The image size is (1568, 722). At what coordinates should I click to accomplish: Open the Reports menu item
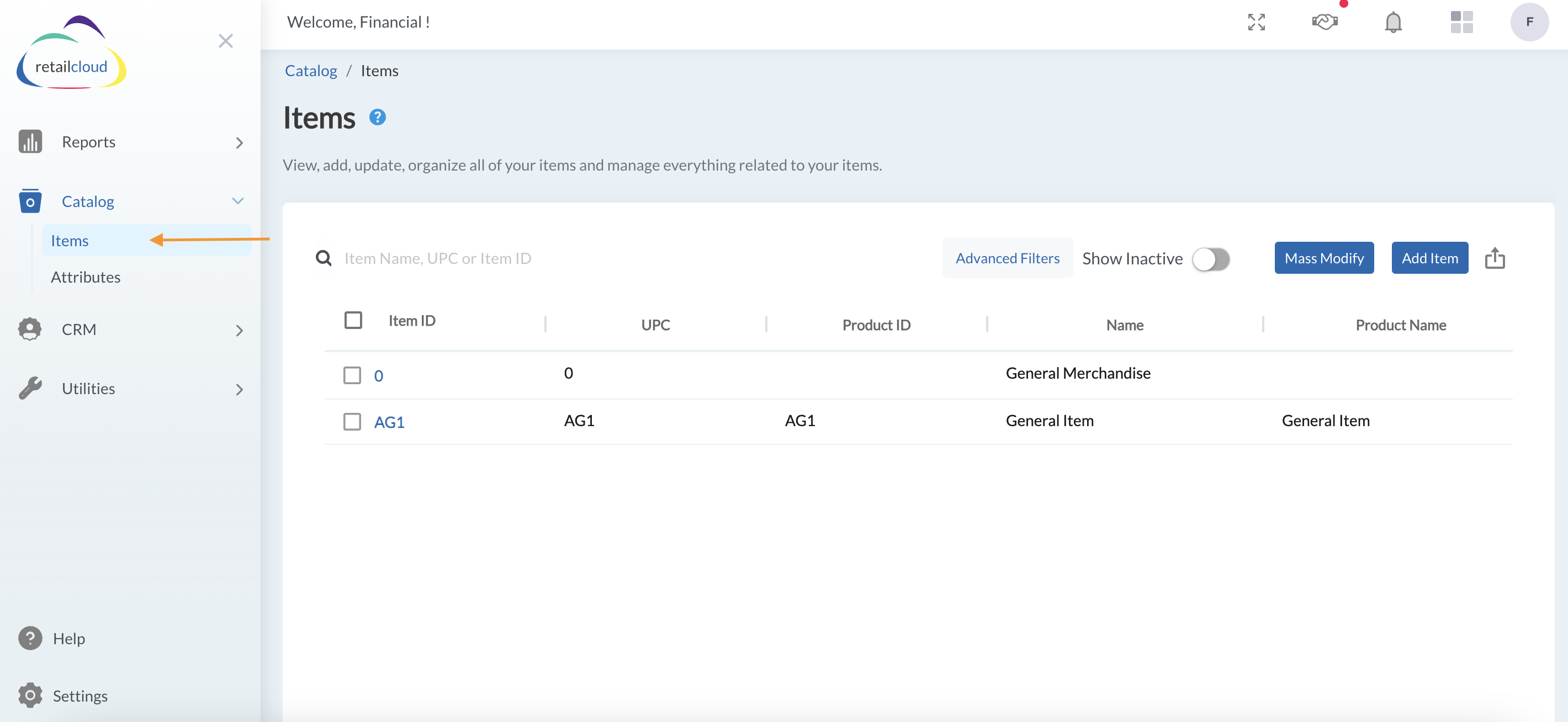click(x=88, y=142)
